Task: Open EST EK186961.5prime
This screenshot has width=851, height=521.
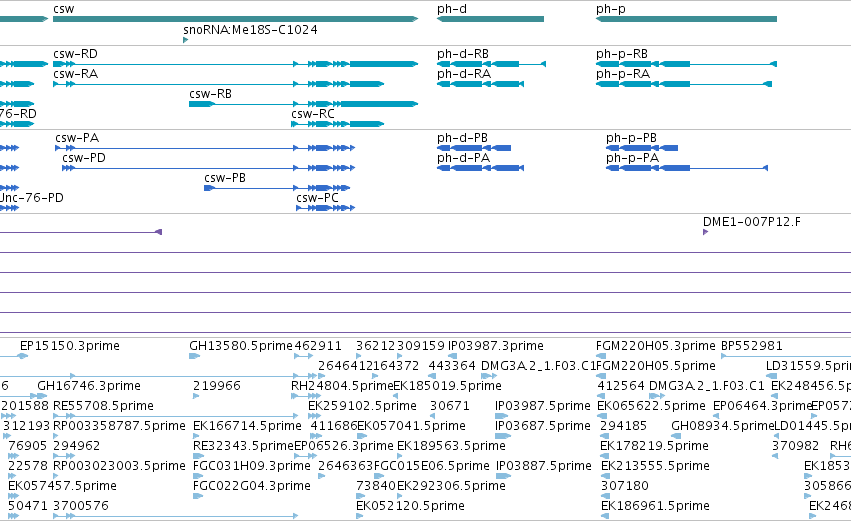Action: pyautogui.click(x=656, y=506)
